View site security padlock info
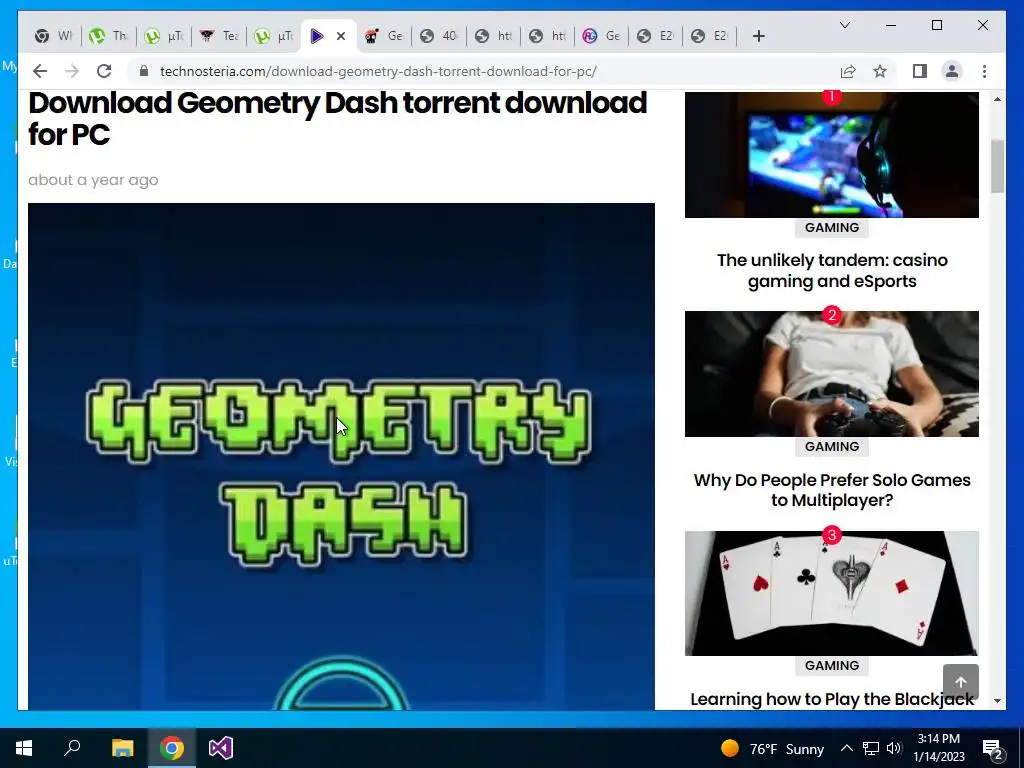1024x768 pixels. pyautogui.click(x=144, y=71)
